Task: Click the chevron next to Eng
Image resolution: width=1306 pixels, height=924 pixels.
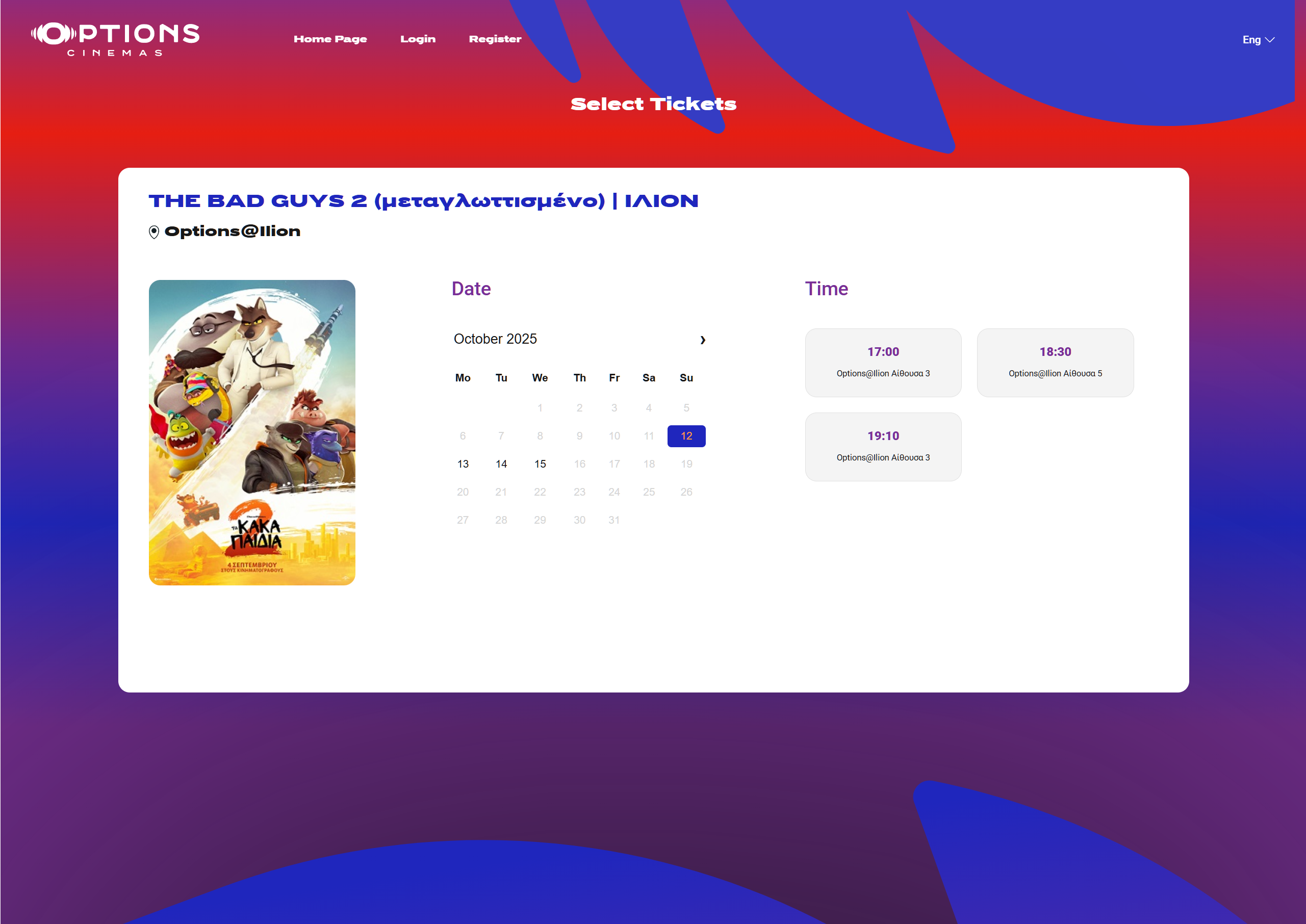Action: pyautogui.click(x=1270, y=40)
